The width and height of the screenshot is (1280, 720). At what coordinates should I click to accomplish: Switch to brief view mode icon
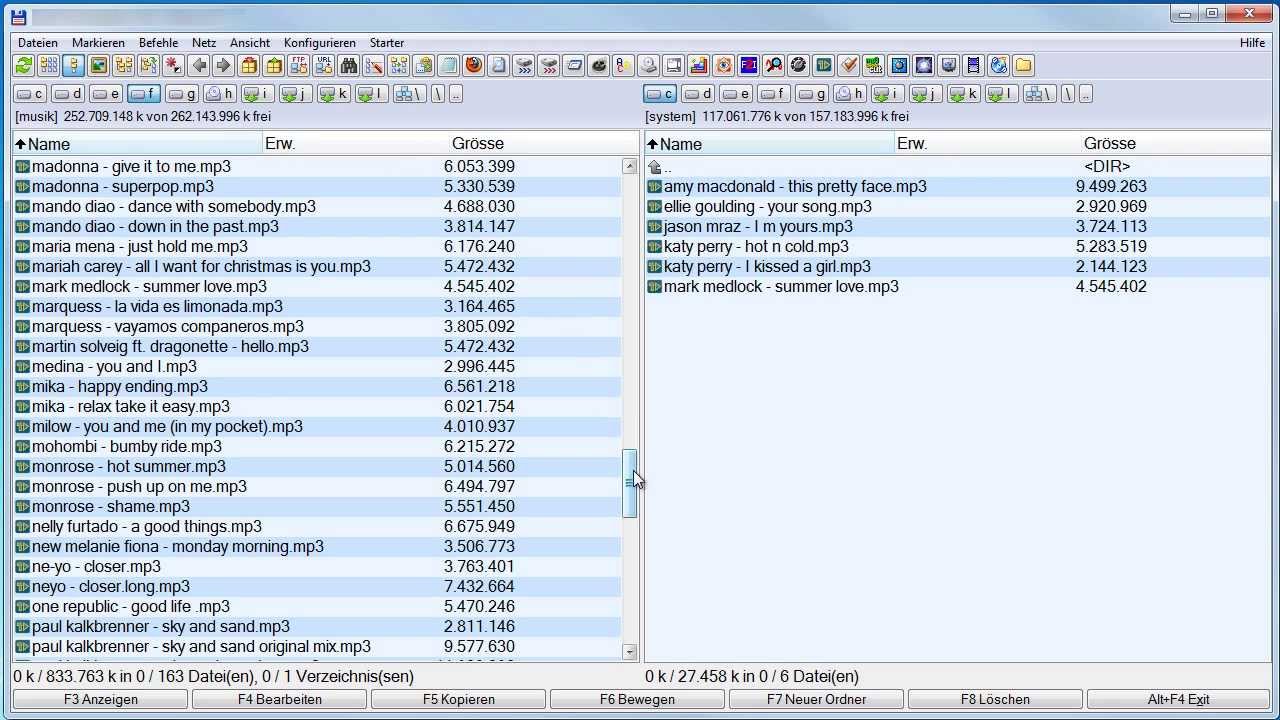pos(49,65)
